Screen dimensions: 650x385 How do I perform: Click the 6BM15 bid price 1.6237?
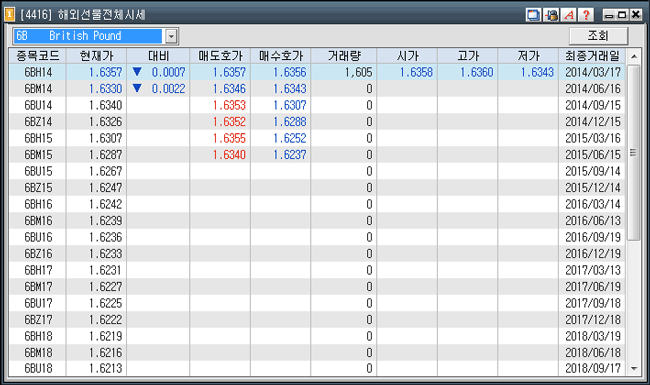click(x=289, y=155)
